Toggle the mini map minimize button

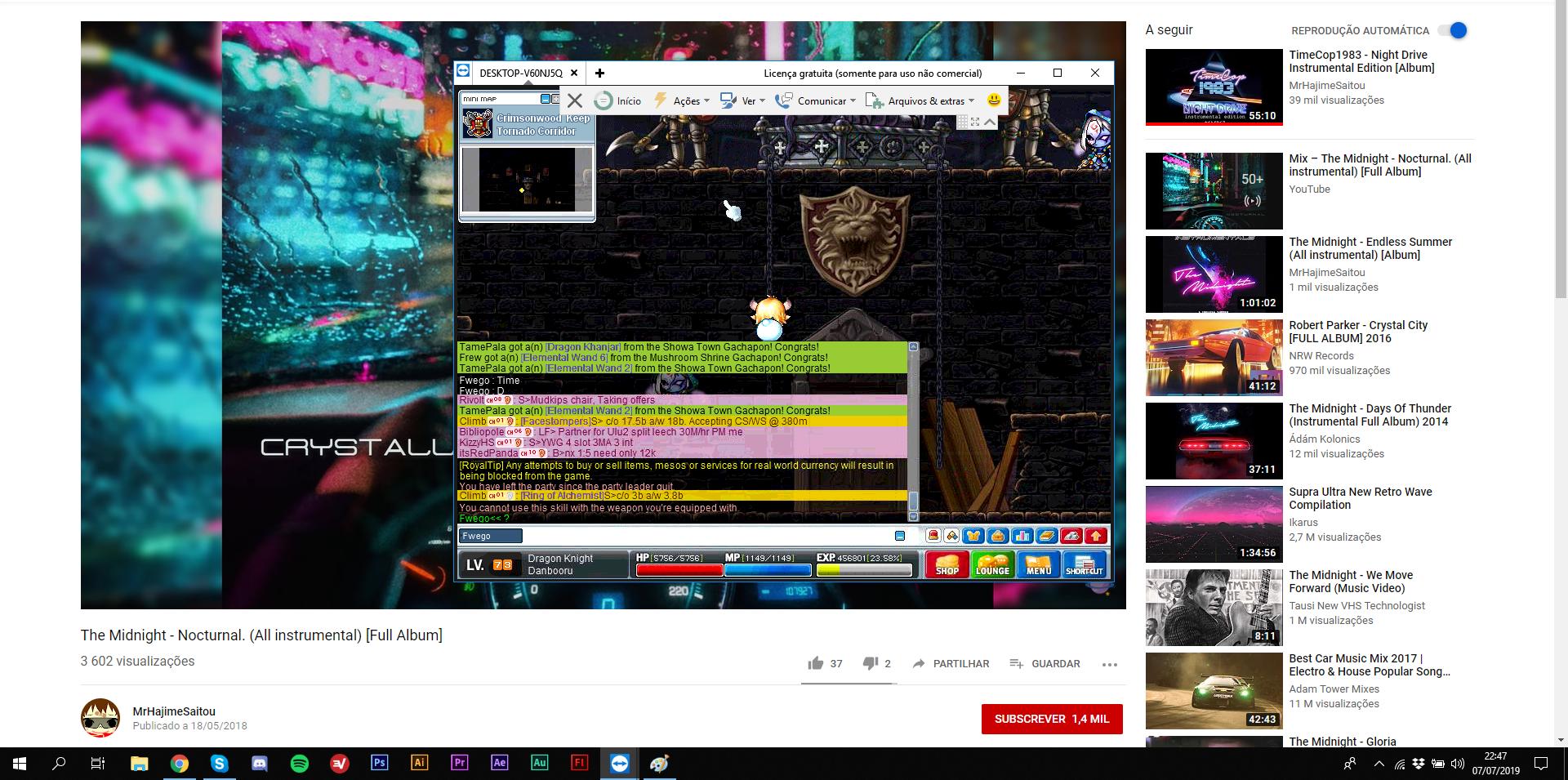545,99
